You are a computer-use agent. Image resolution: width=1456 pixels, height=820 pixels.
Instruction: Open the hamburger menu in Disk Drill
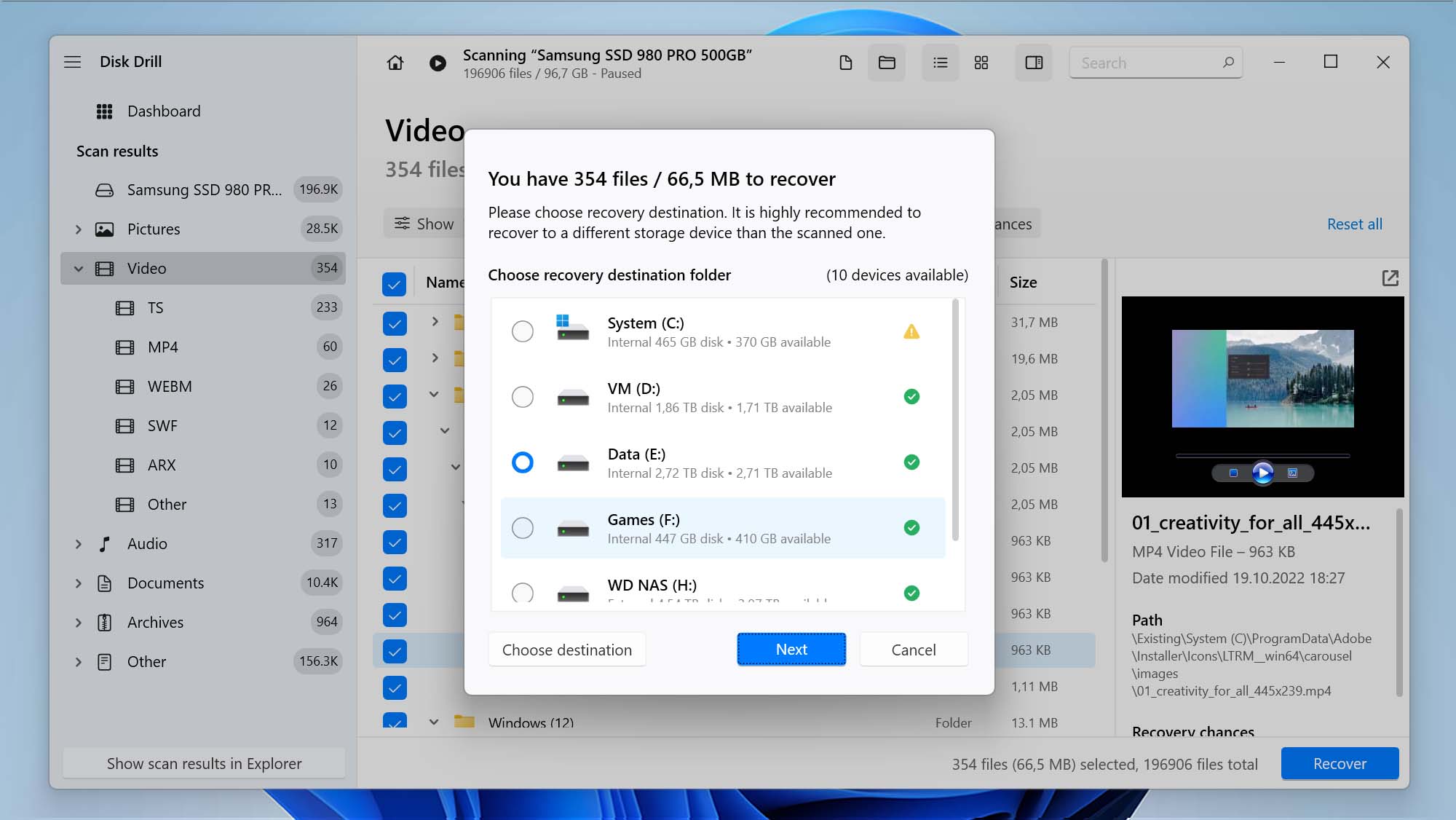pos(72,62)
